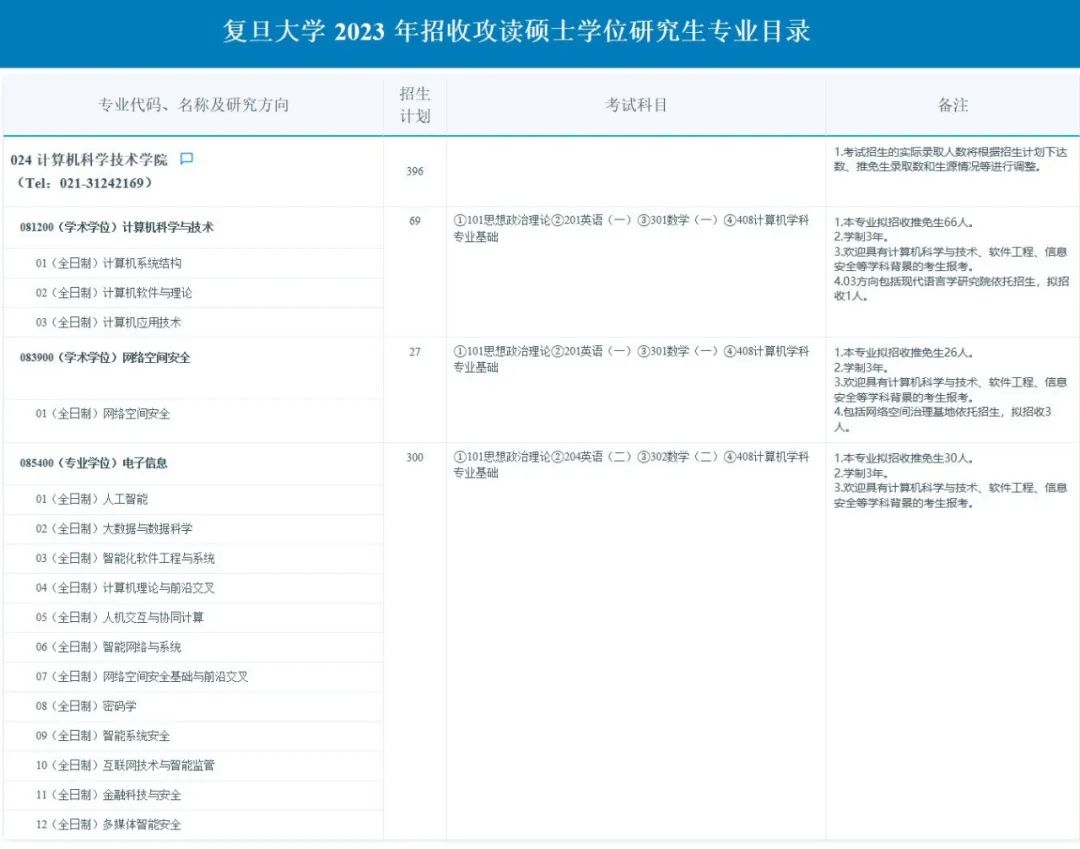Click the 专业代码、名称及研究方向 column header

click(193, 105)
